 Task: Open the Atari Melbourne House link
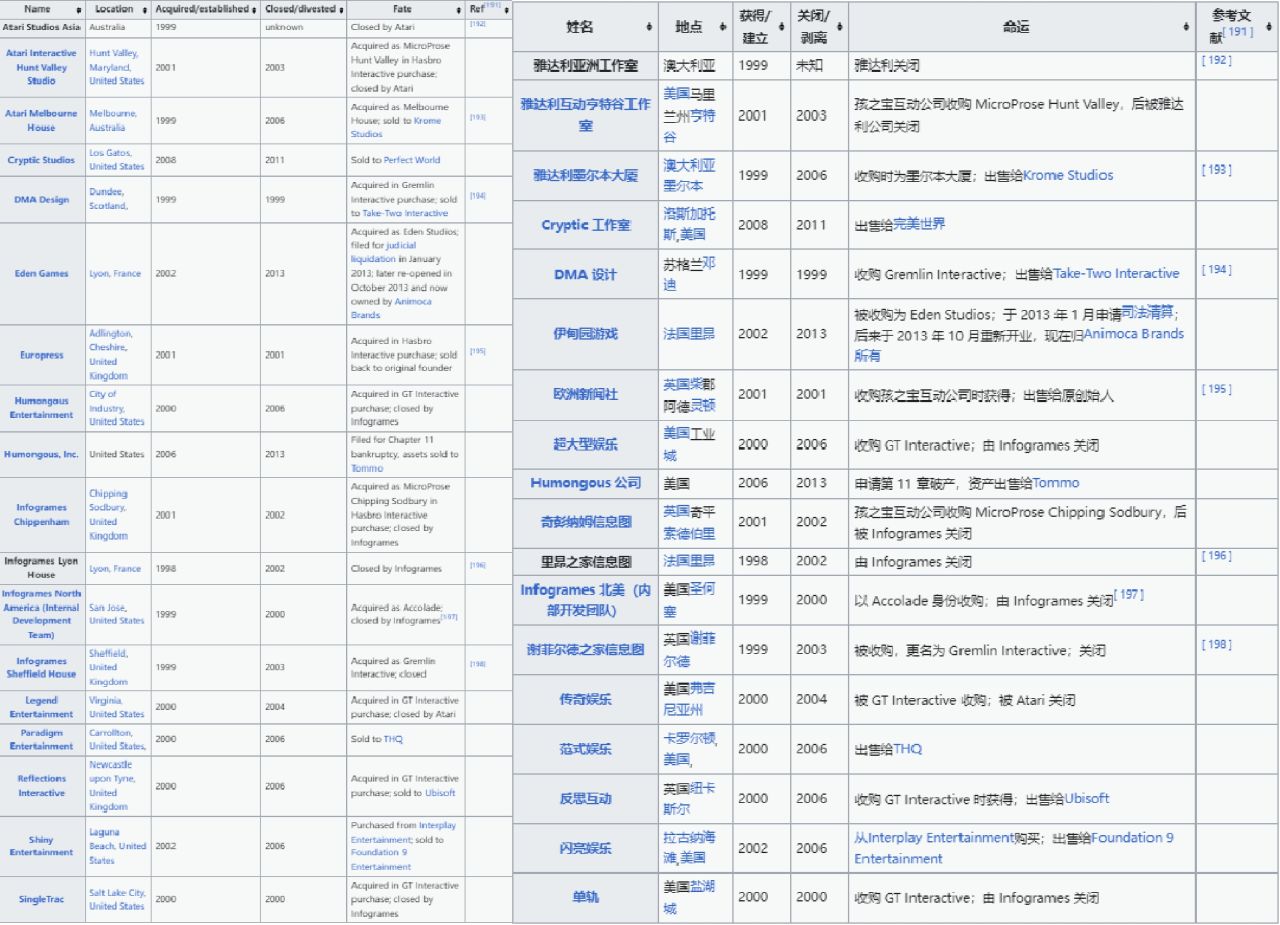coord(41,120)
